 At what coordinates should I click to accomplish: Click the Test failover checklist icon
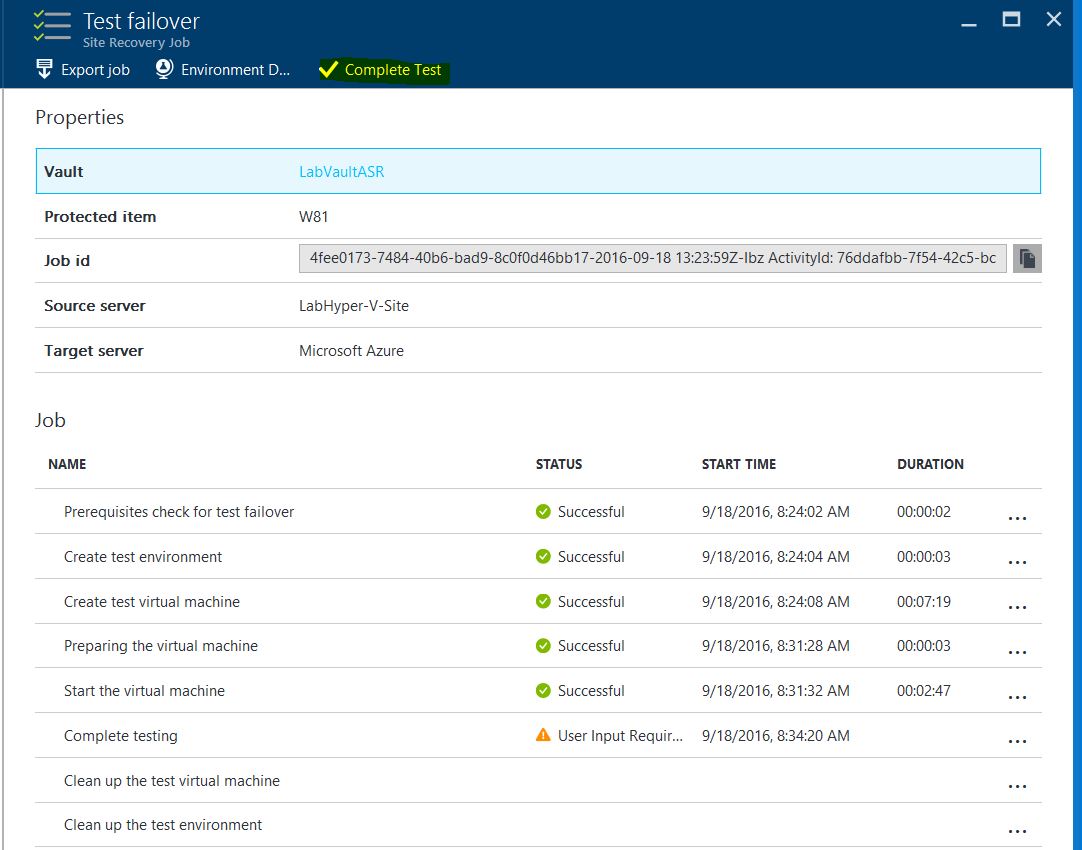(x=51, y=27)
